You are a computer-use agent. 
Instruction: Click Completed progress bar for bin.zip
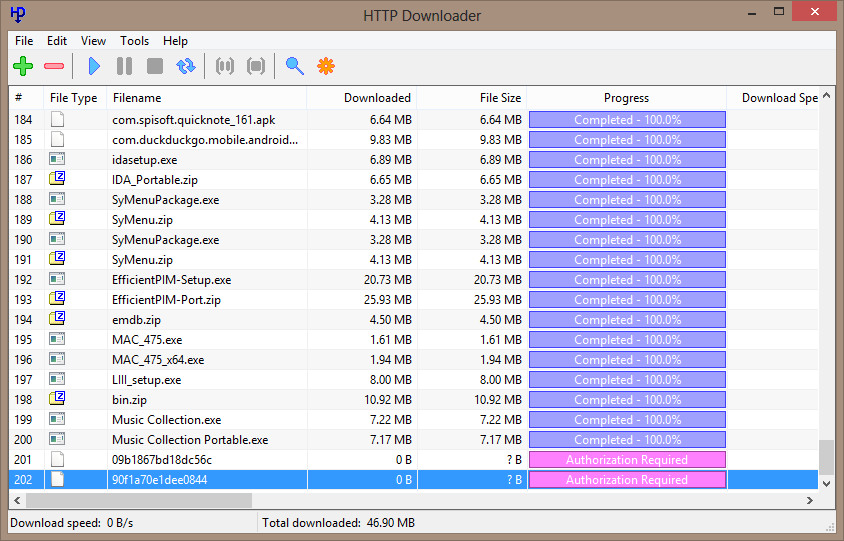coord(627,399)
